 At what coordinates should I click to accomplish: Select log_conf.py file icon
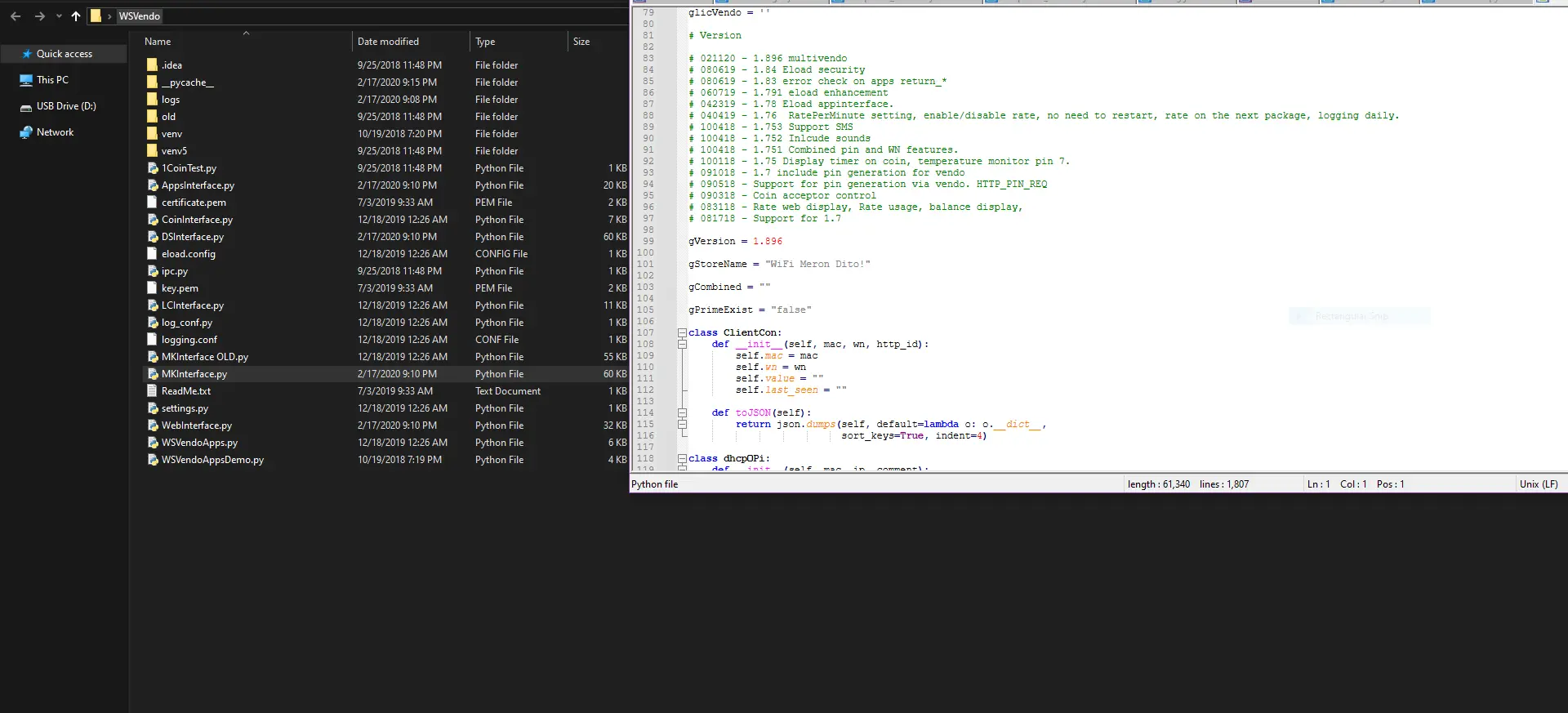click(x=152, y=322)
